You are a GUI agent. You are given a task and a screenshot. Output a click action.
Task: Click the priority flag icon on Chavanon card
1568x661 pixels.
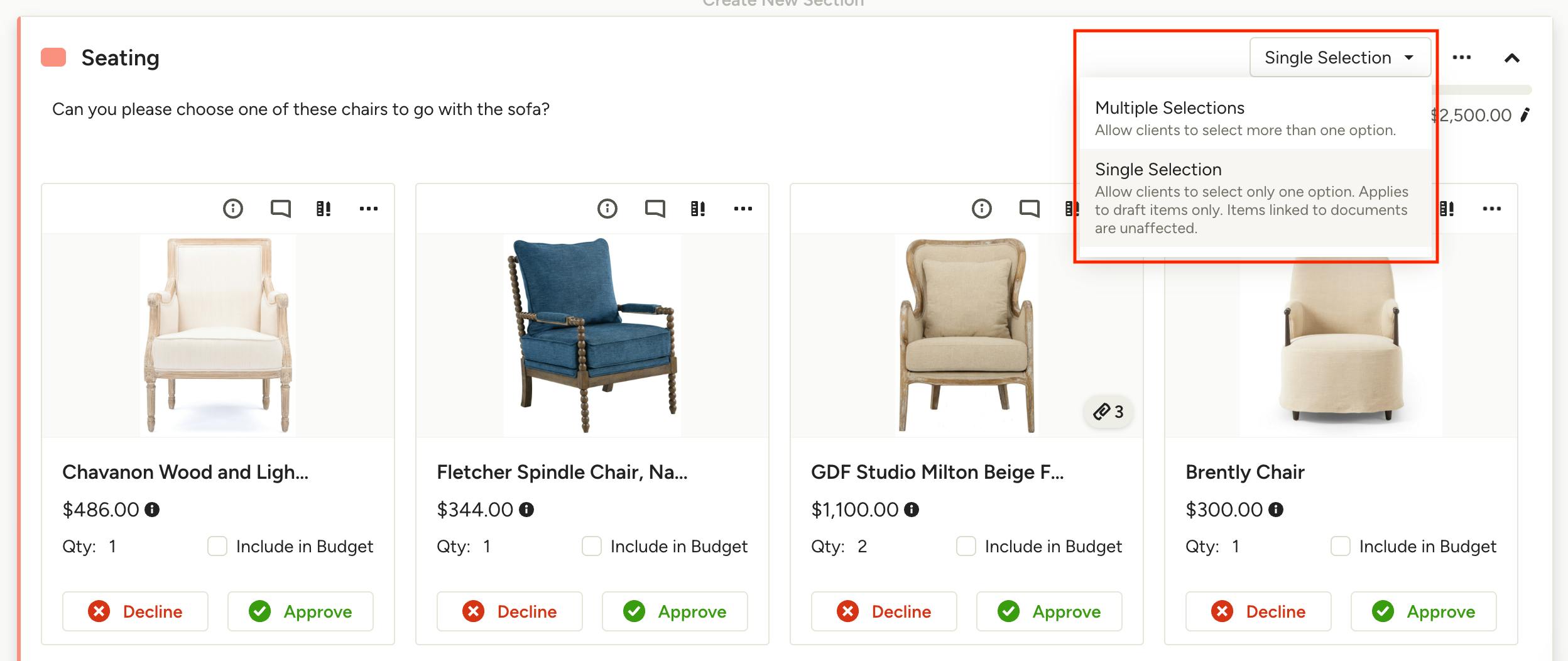pos(324,209)
